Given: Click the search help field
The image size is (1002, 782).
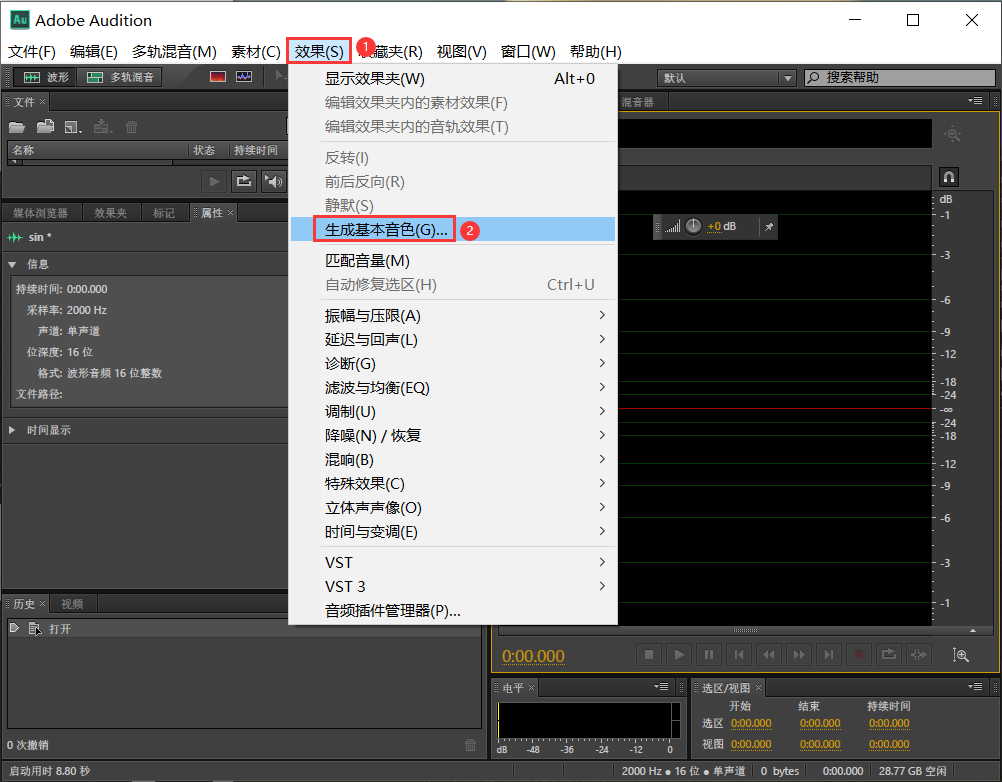Looking at the screenshot, I should pyautogui.click(x=900, y=78).
